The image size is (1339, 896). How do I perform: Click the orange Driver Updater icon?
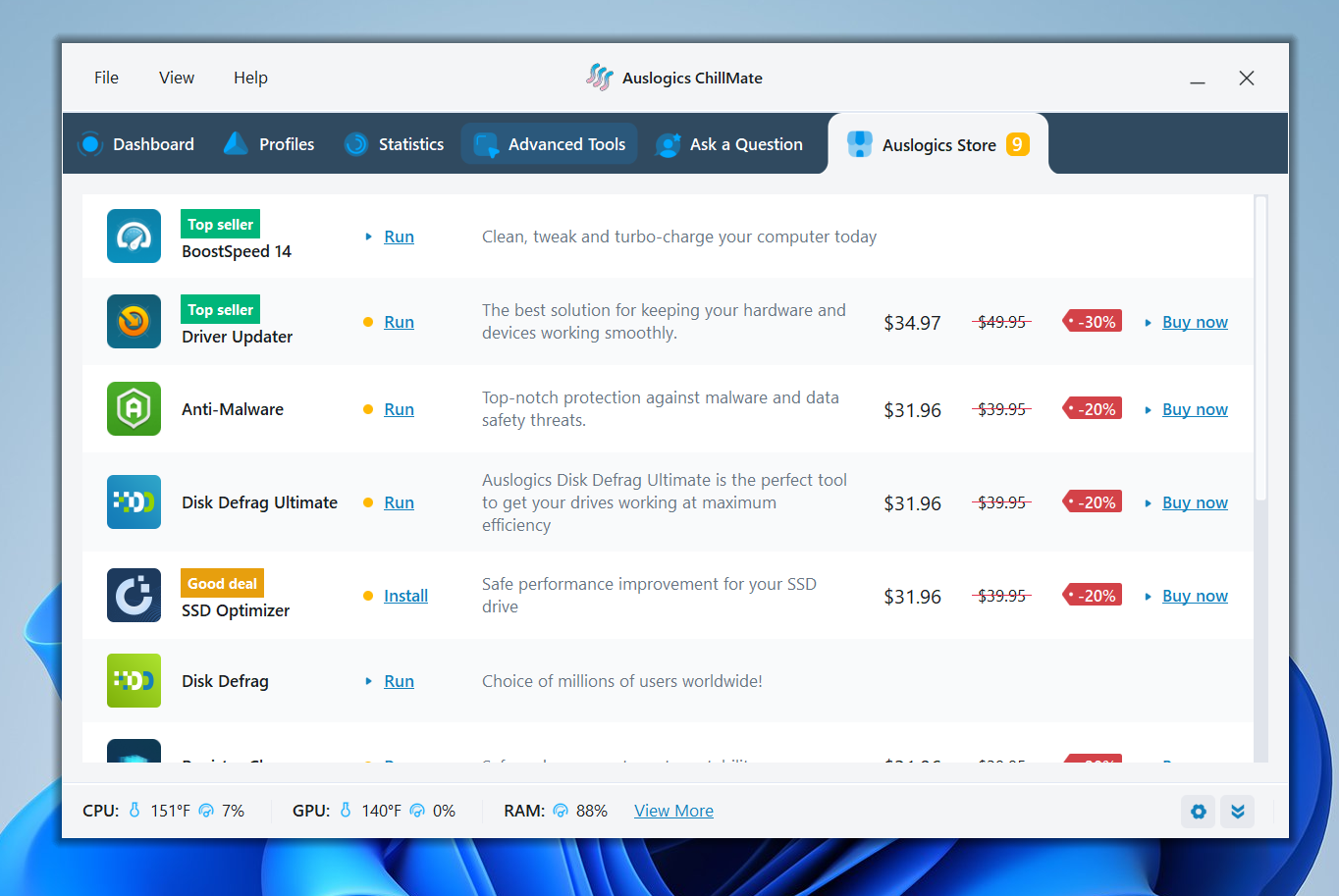click(134, 321)
